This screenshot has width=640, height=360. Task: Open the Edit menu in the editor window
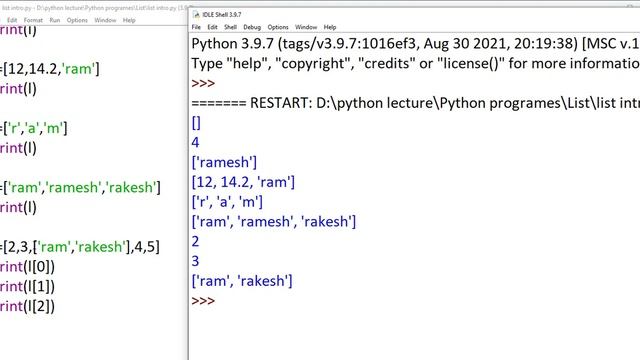12,20
